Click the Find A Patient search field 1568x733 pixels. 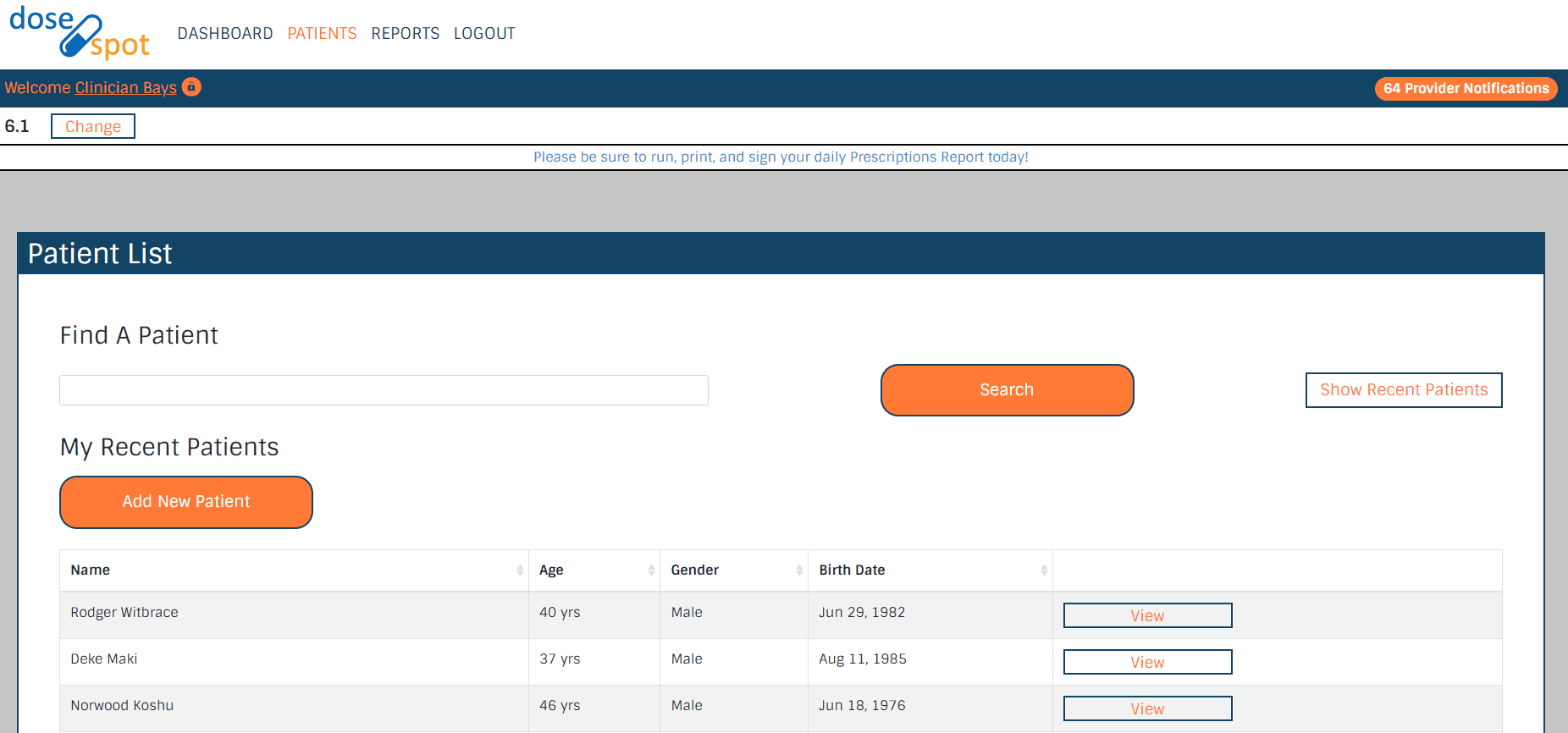[x=384, y=390]
